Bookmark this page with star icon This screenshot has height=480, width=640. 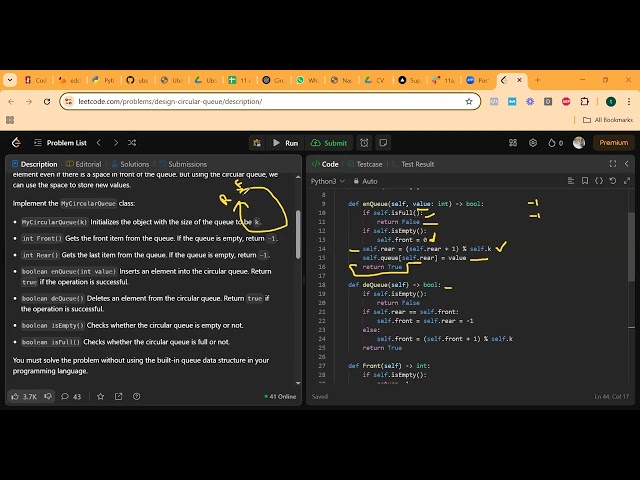(469, 102)
